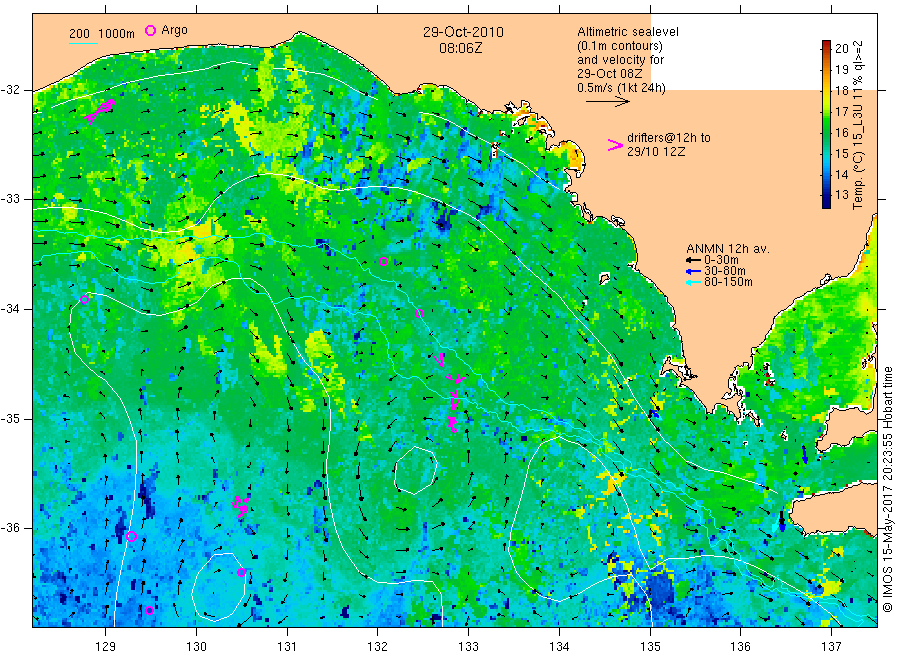The image size is (900, 660).
Task: Select the Argo float marker near 36.4°S 130.5°E
Action: click(242, 572)
